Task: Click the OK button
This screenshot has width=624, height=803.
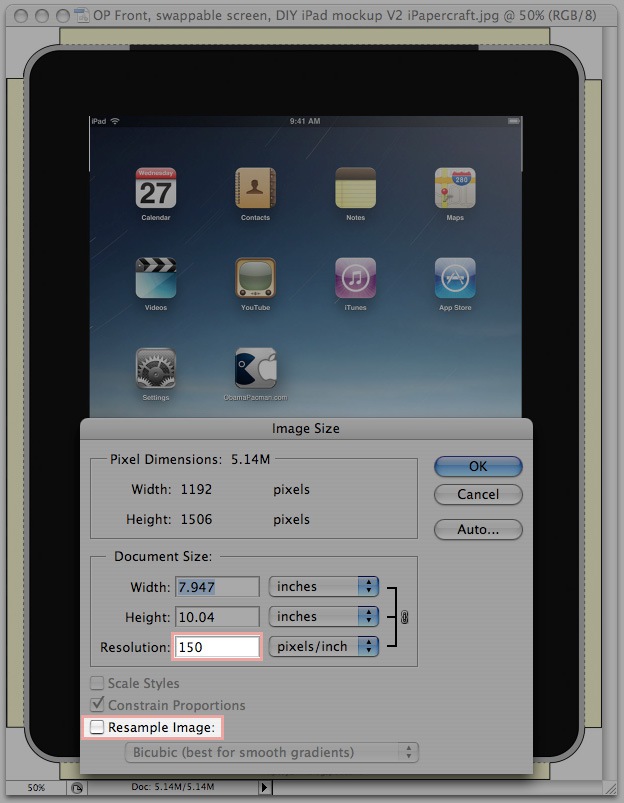Action: [x=478, y=466]
